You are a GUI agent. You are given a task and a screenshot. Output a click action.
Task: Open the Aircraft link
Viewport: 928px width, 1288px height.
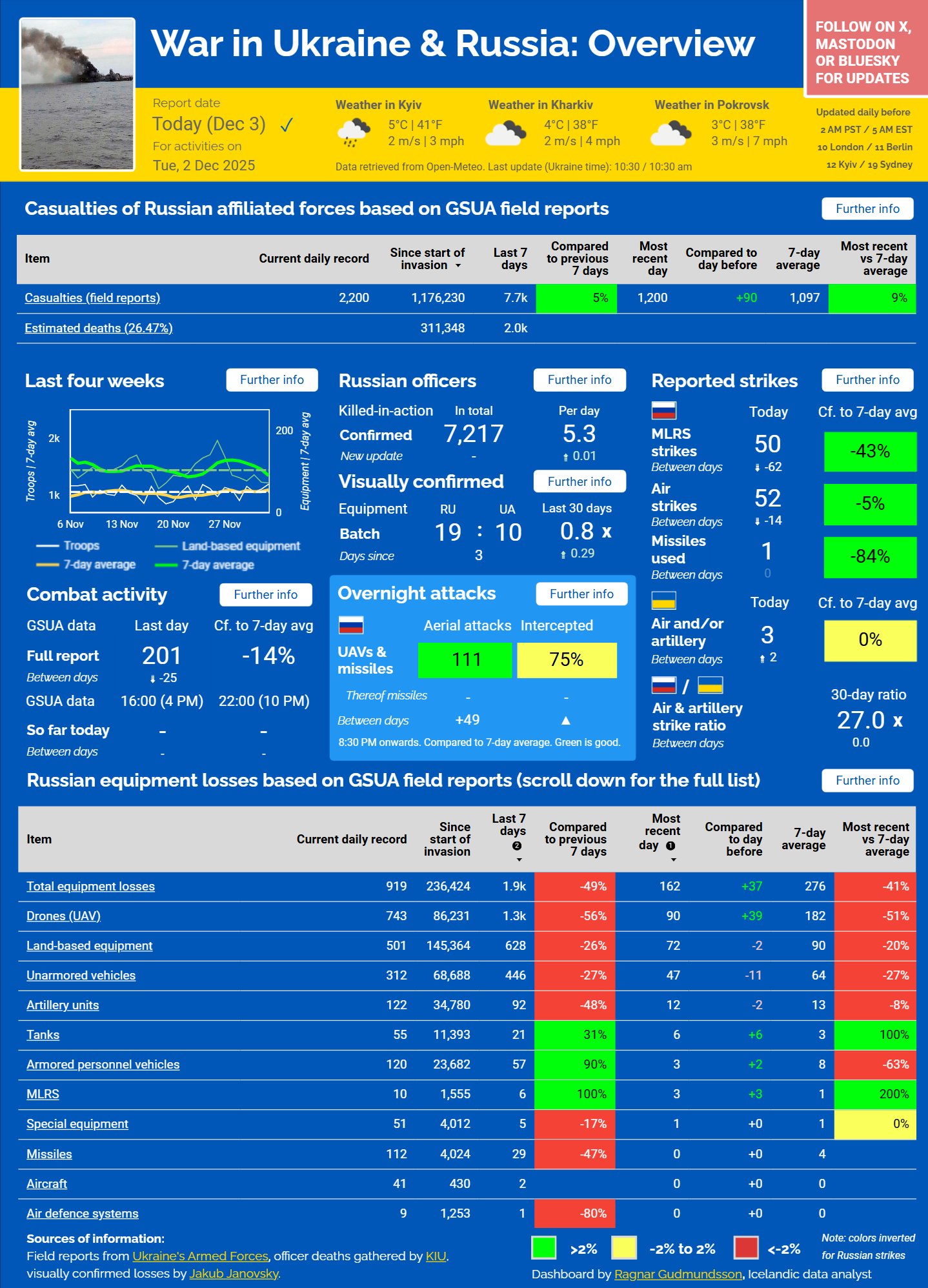46,1183
